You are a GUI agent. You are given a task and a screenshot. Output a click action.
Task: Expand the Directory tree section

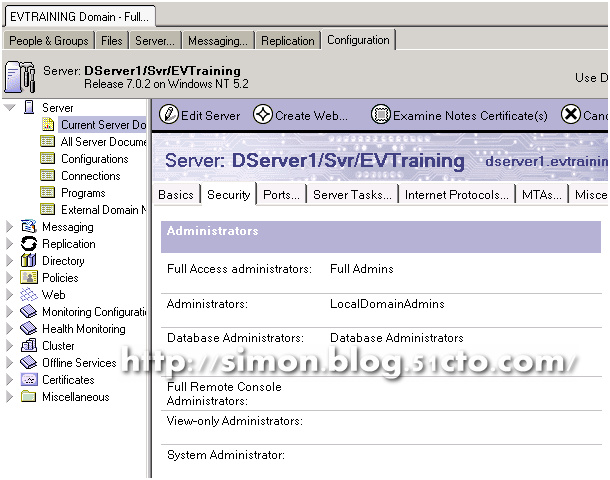10,260
